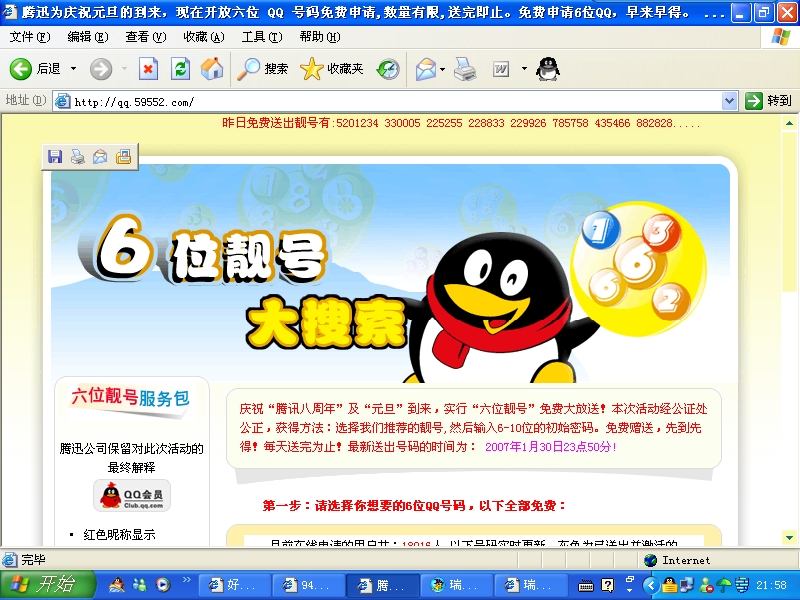The width and height of the screenshot is (800, 600).
Task: Expand the Mail dropdown arrow
Action: click(442, 69)
